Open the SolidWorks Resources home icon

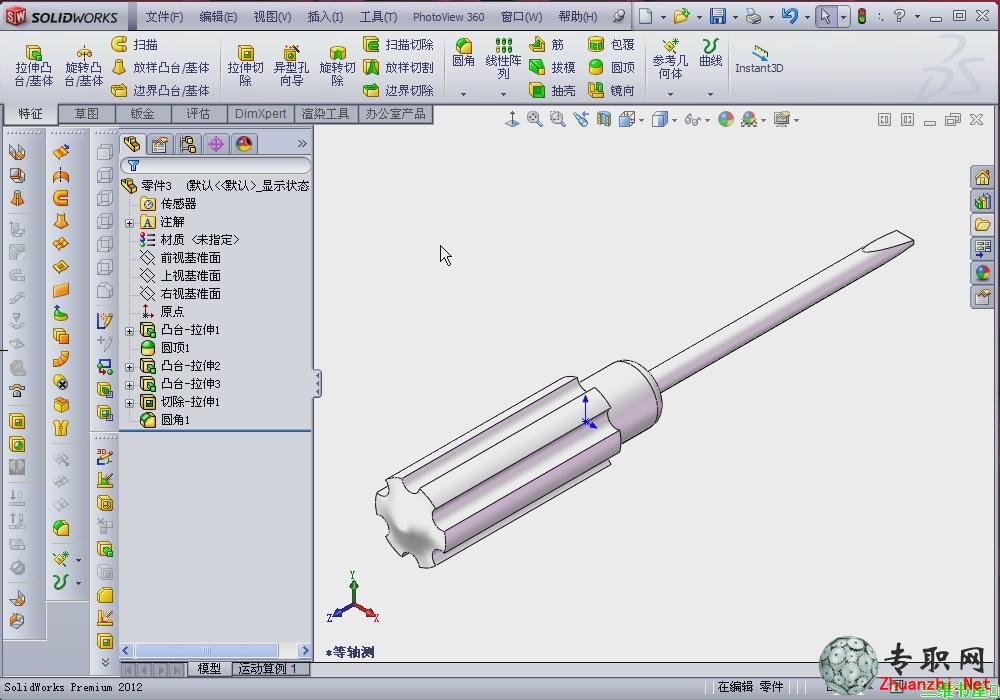(982, 177)
